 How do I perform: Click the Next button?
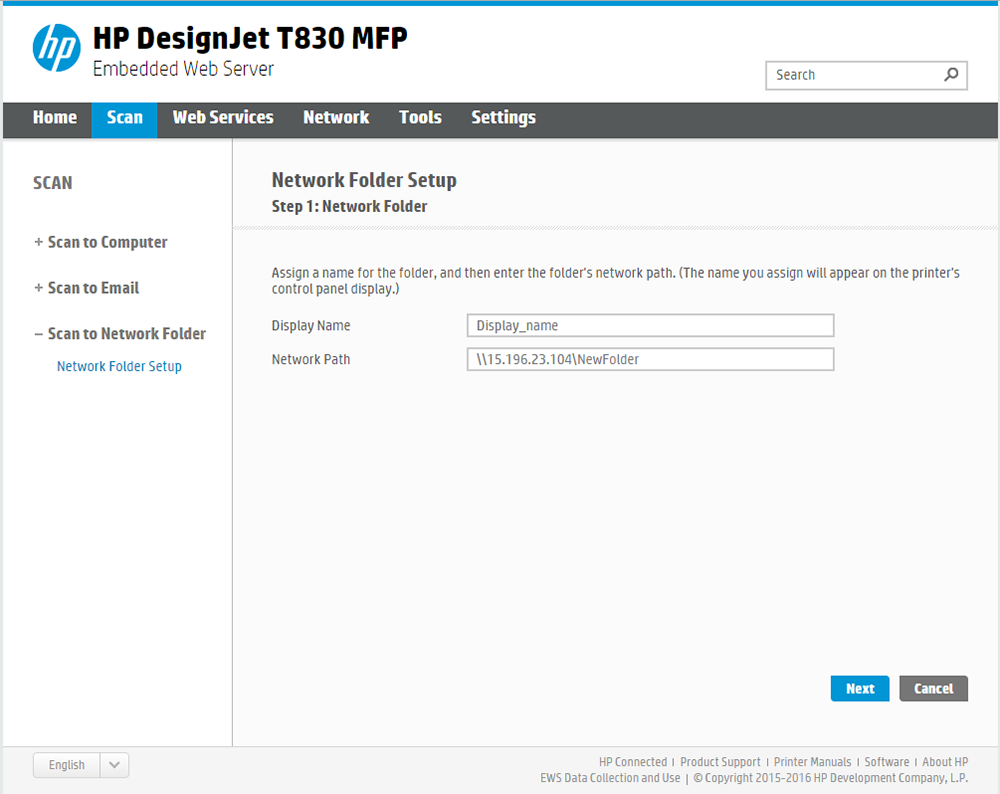point(859,688)
